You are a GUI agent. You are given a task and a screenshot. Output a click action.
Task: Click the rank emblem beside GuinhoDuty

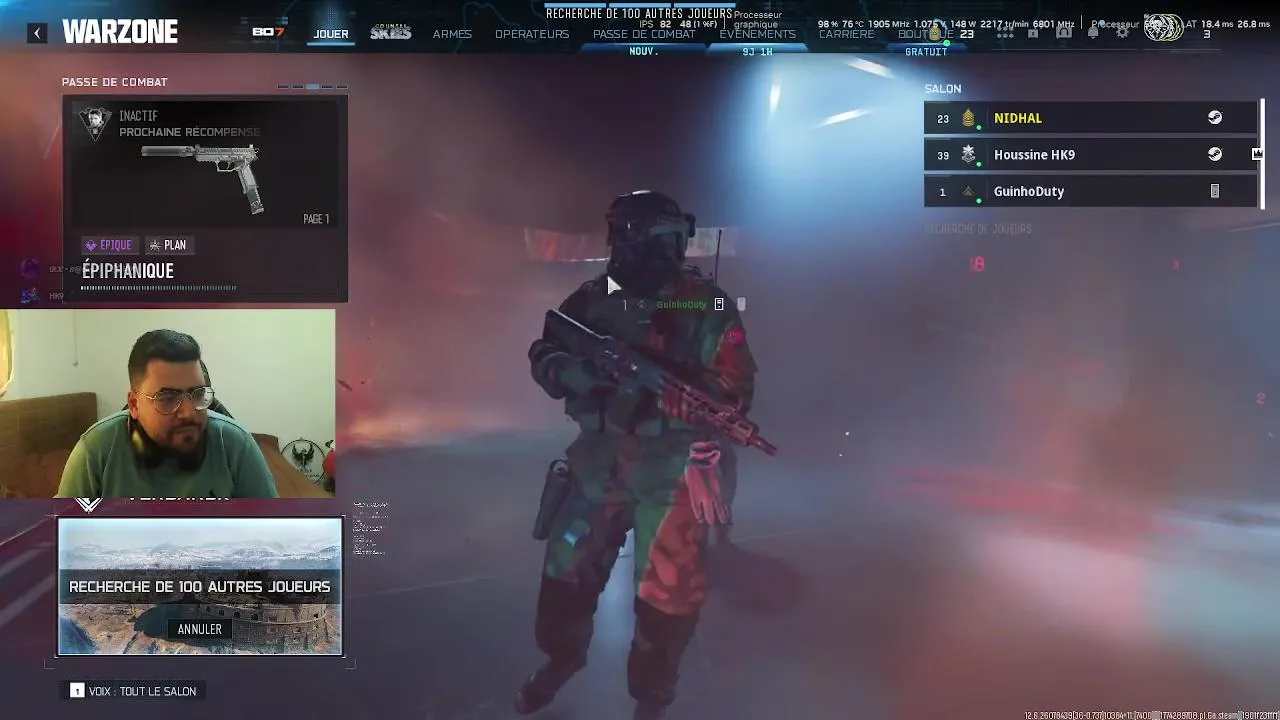point(968,191)
